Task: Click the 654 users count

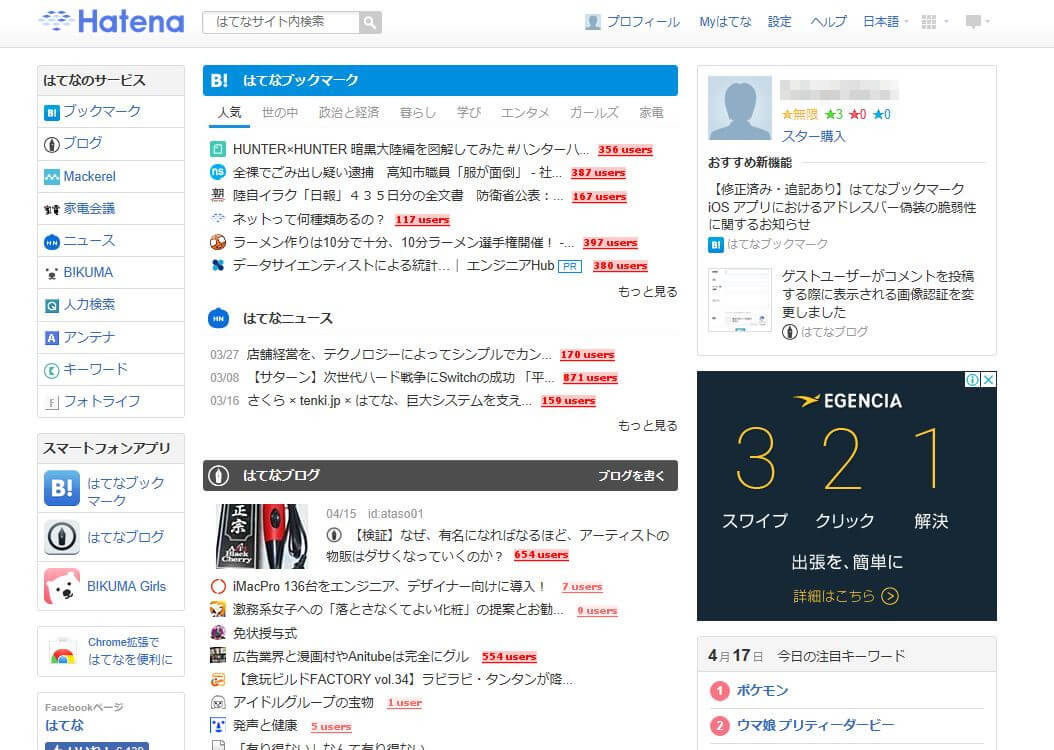Action: pyautogui.click(x=541, y=555)
